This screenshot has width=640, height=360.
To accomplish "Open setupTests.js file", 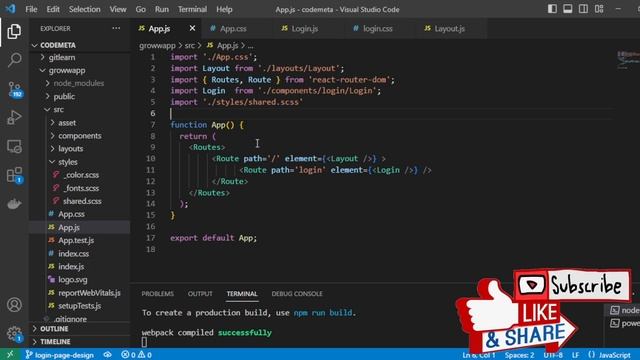I will (80, 305).
